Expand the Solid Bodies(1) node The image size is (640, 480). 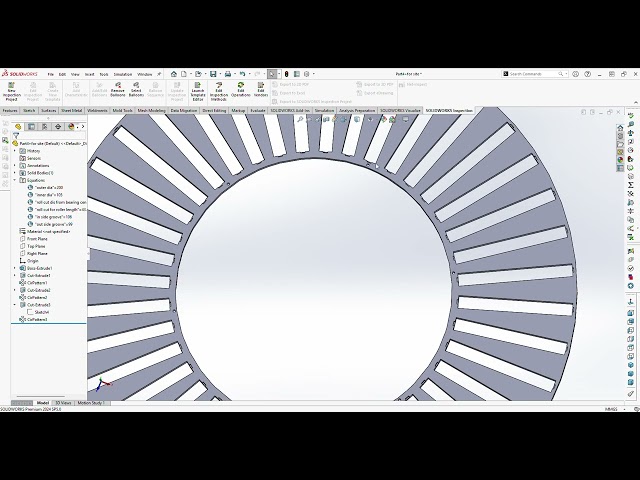15,173
